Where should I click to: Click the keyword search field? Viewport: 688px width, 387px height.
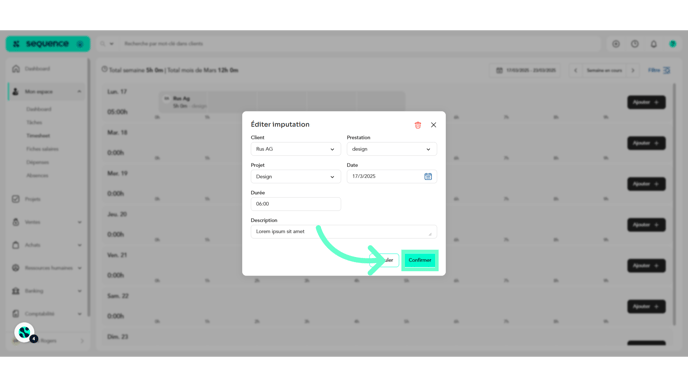[360, 44]
